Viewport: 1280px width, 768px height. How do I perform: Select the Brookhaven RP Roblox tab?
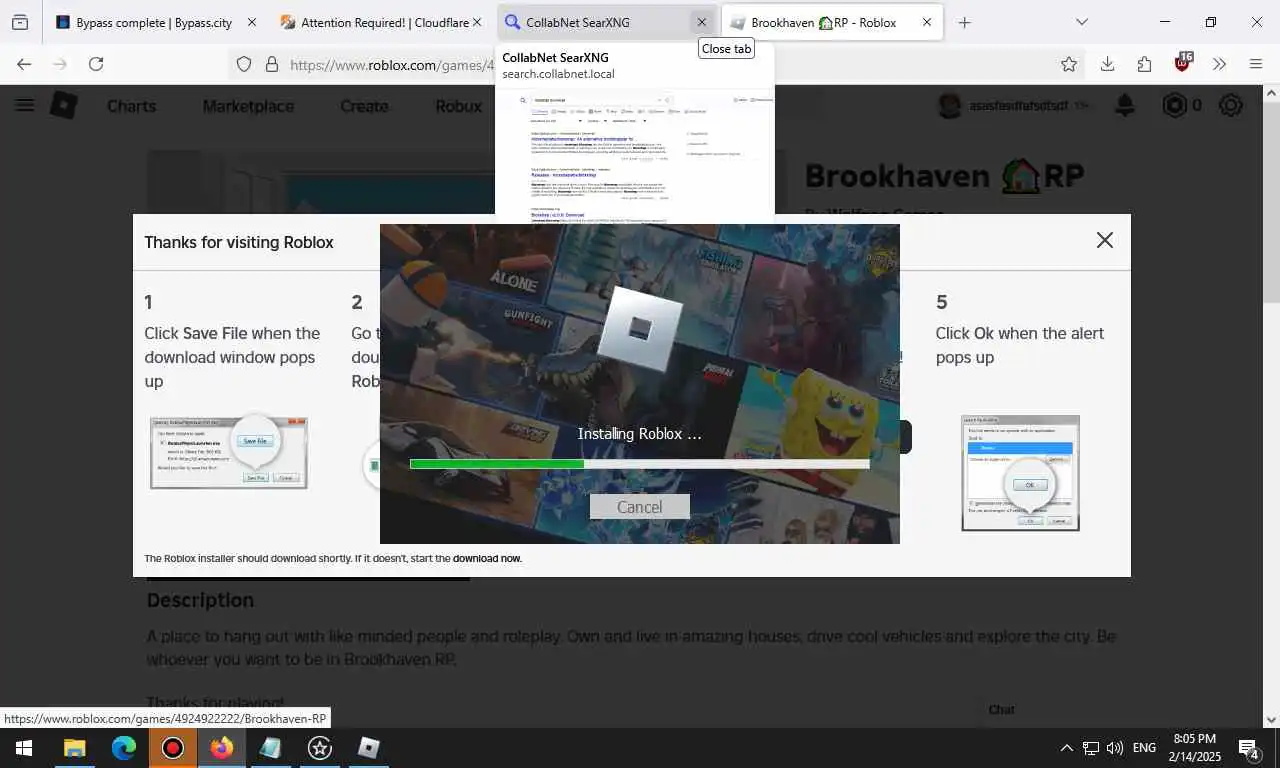[x=832, y=22]
